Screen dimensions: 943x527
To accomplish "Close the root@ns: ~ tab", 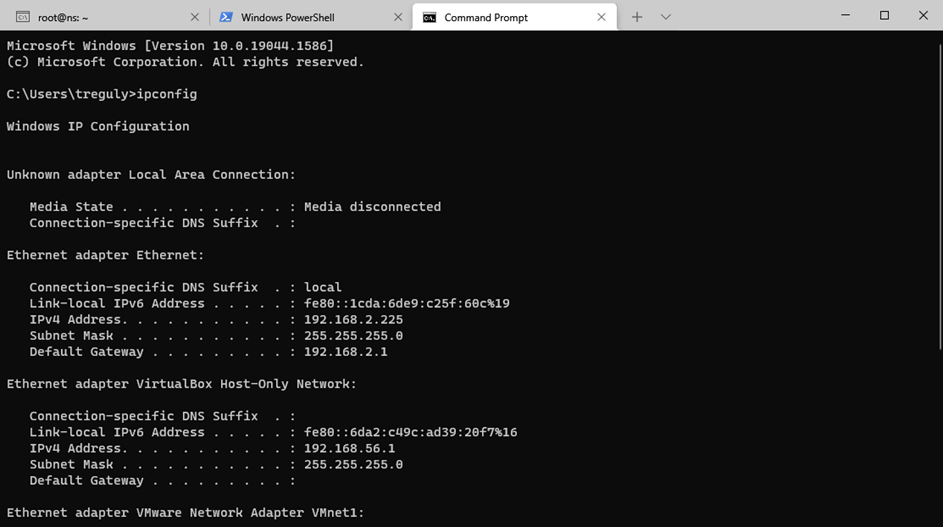I will point(196,17).
